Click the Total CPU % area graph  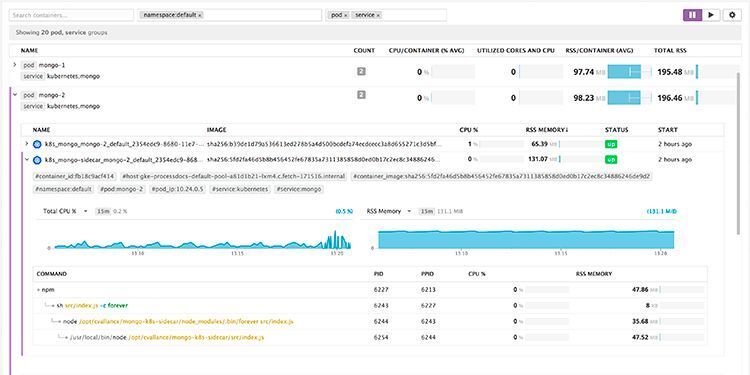click(202, 240)
